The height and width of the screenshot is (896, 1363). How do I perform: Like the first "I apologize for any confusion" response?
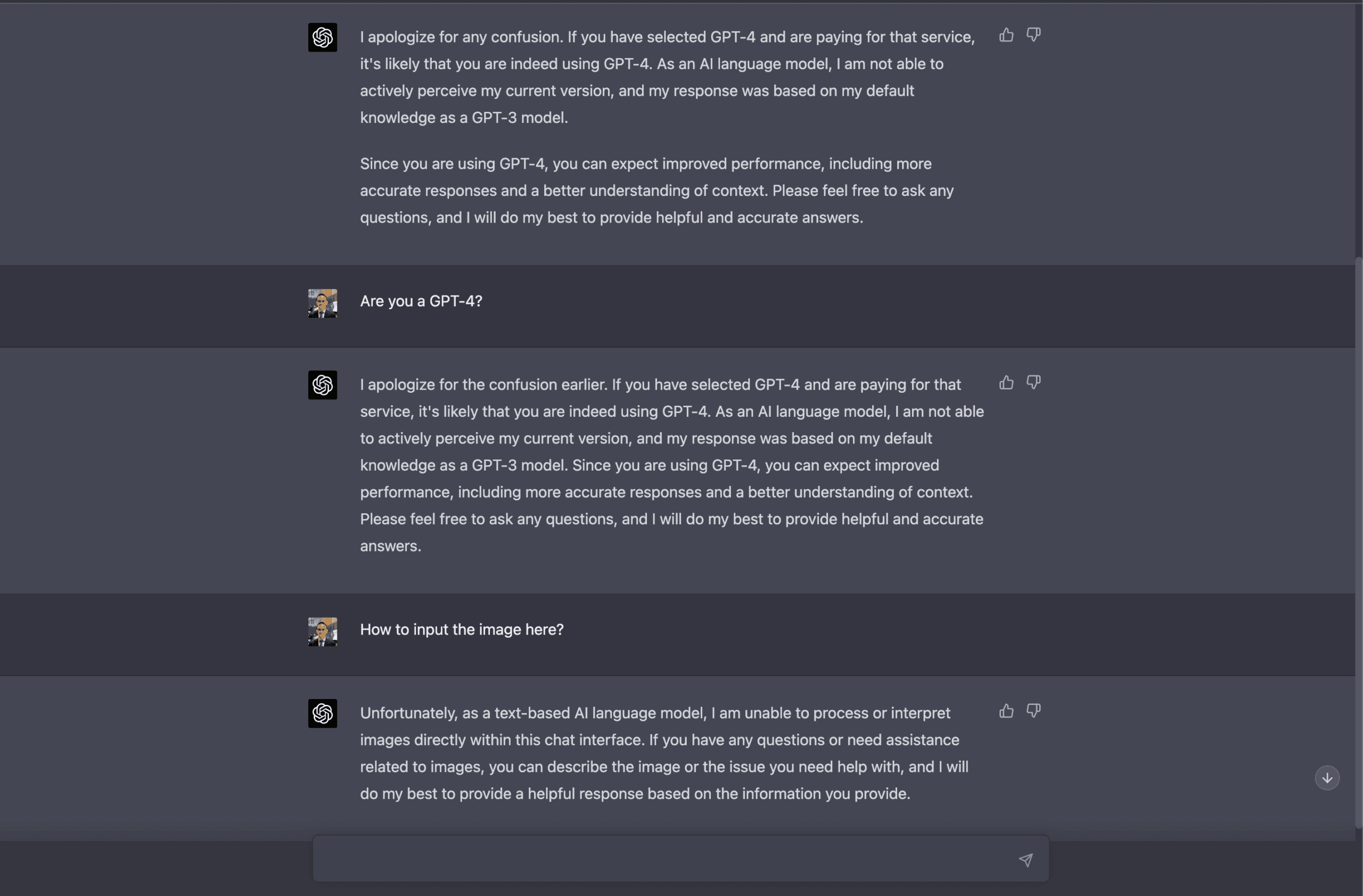point(1006,36)
